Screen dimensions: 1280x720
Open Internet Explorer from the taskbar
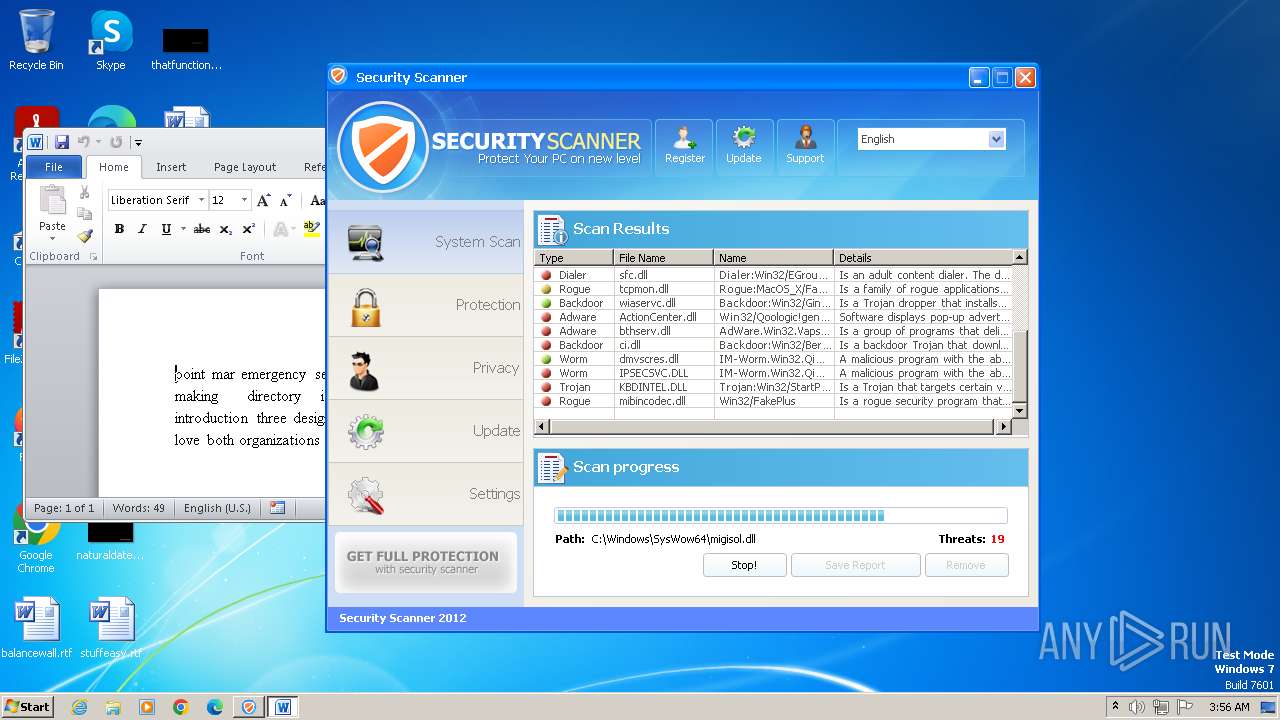[79, 707]
